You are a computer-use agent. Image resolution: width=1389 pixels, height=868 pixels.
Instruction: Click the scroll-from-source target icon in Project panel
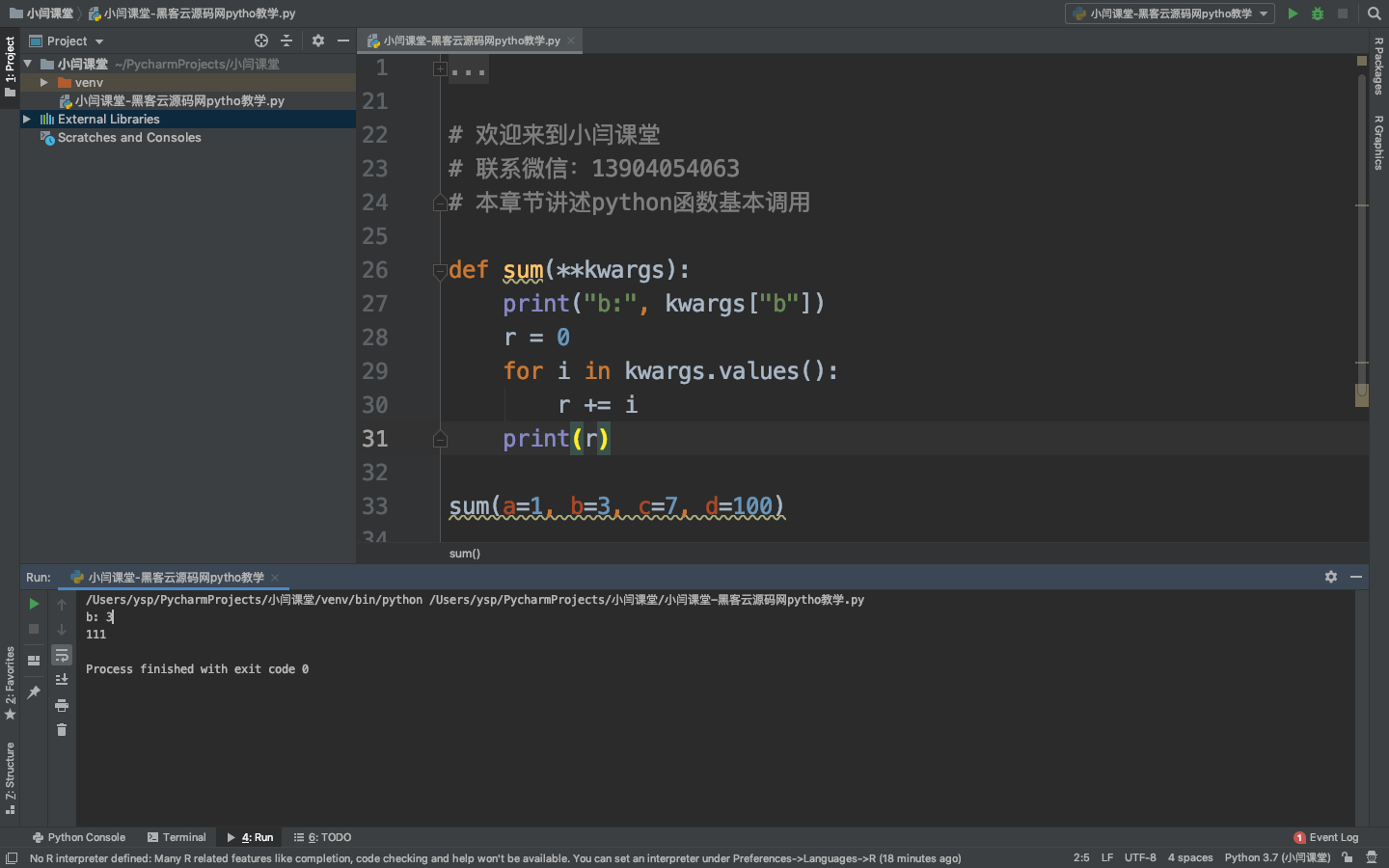261,41
